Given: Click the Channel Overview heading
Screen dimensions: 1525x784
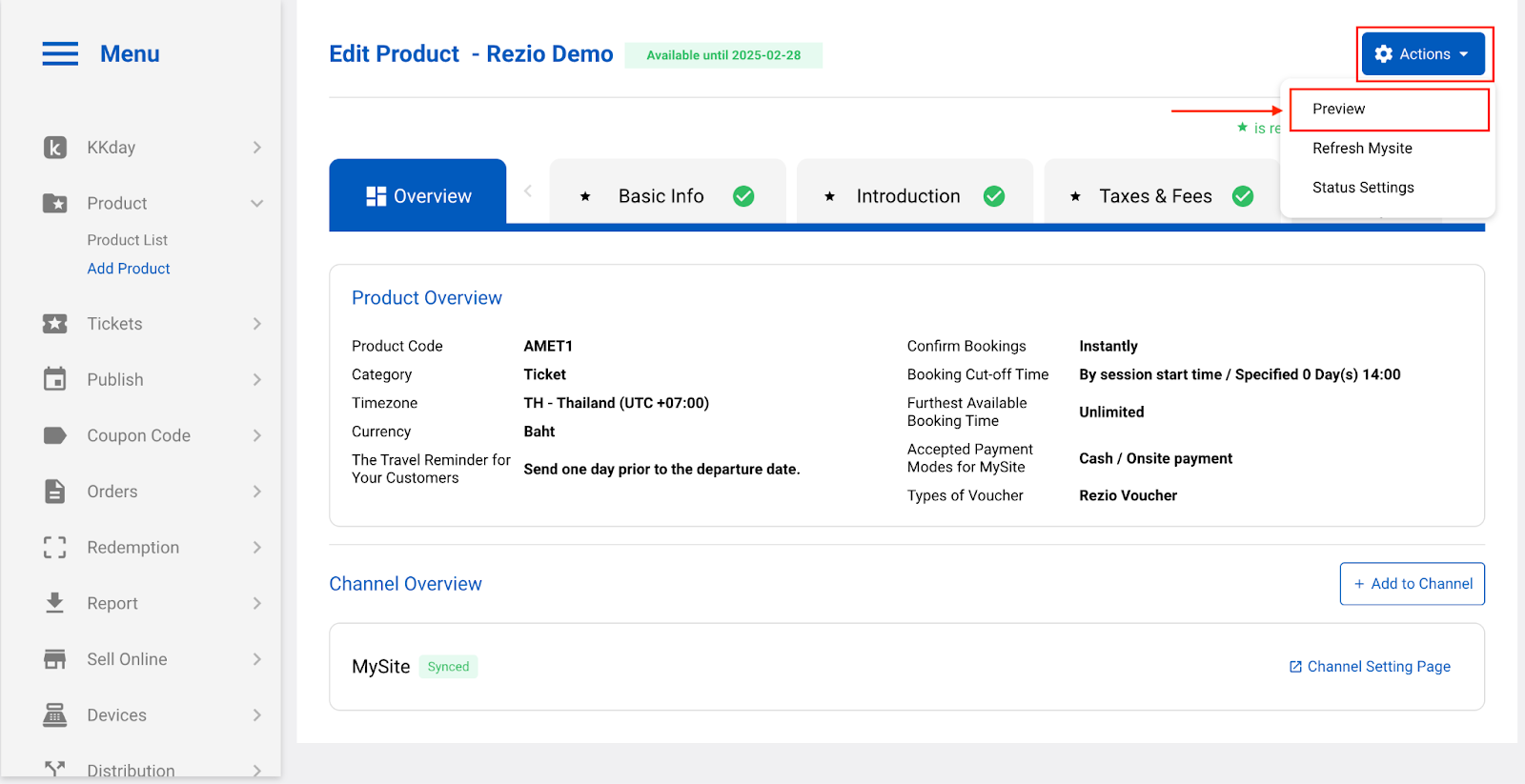Looking at the screenshot, I should point(405,584).
